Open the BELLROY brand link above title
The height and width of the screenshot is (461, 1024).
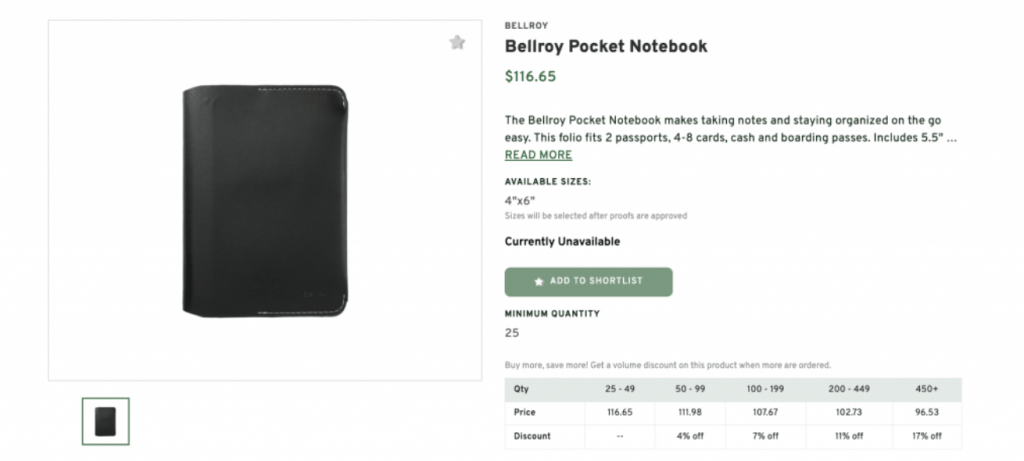[526, 25]
